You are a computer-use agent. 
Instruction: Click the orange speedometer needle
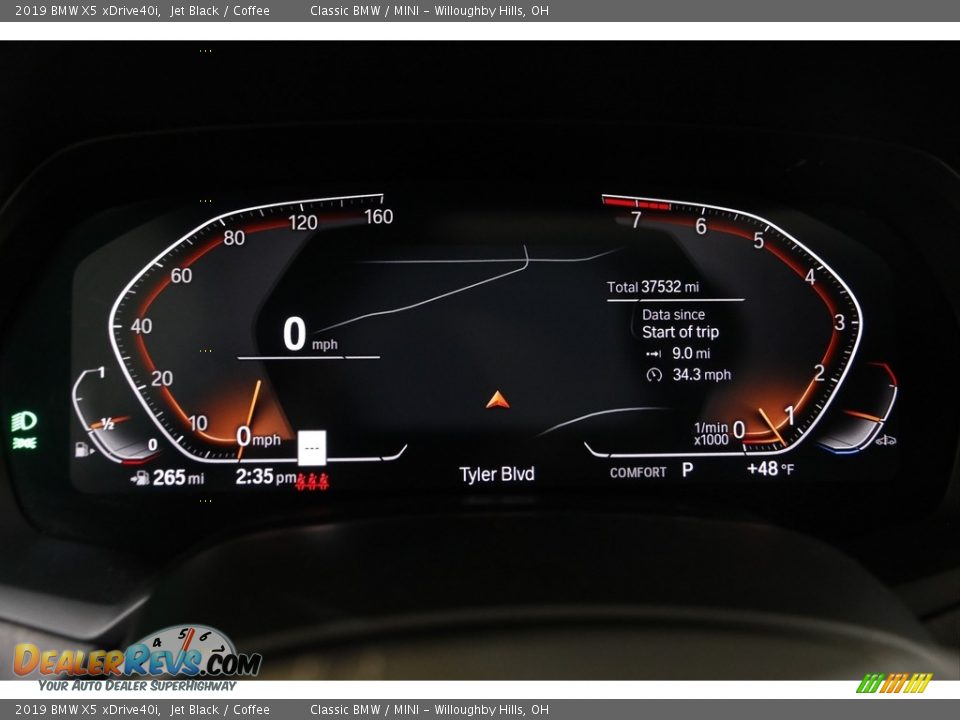click(250, 420)
